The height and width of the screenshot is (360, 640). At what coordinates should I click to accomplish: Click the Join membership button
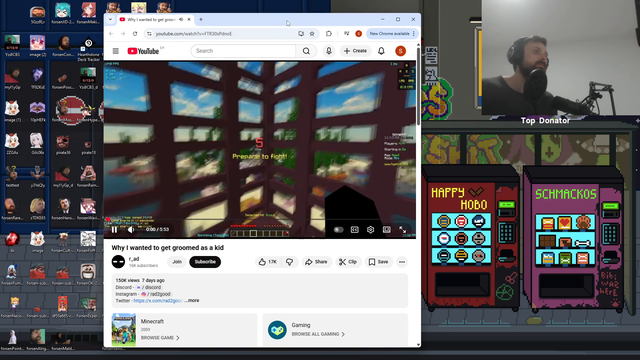click(177, 262)
